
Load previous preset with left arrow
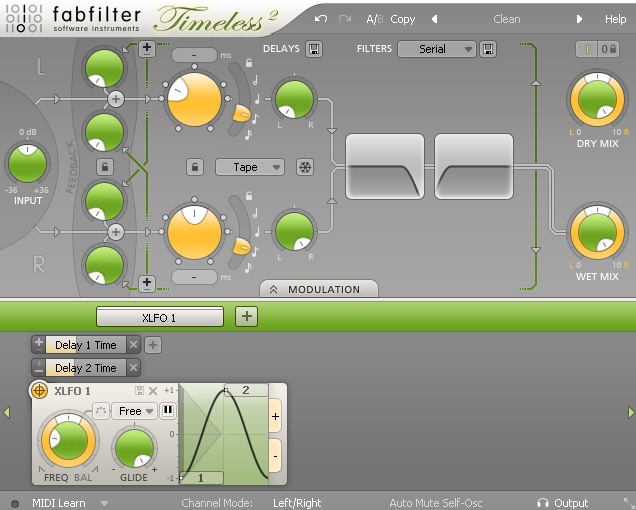click(x=434, y=19)
